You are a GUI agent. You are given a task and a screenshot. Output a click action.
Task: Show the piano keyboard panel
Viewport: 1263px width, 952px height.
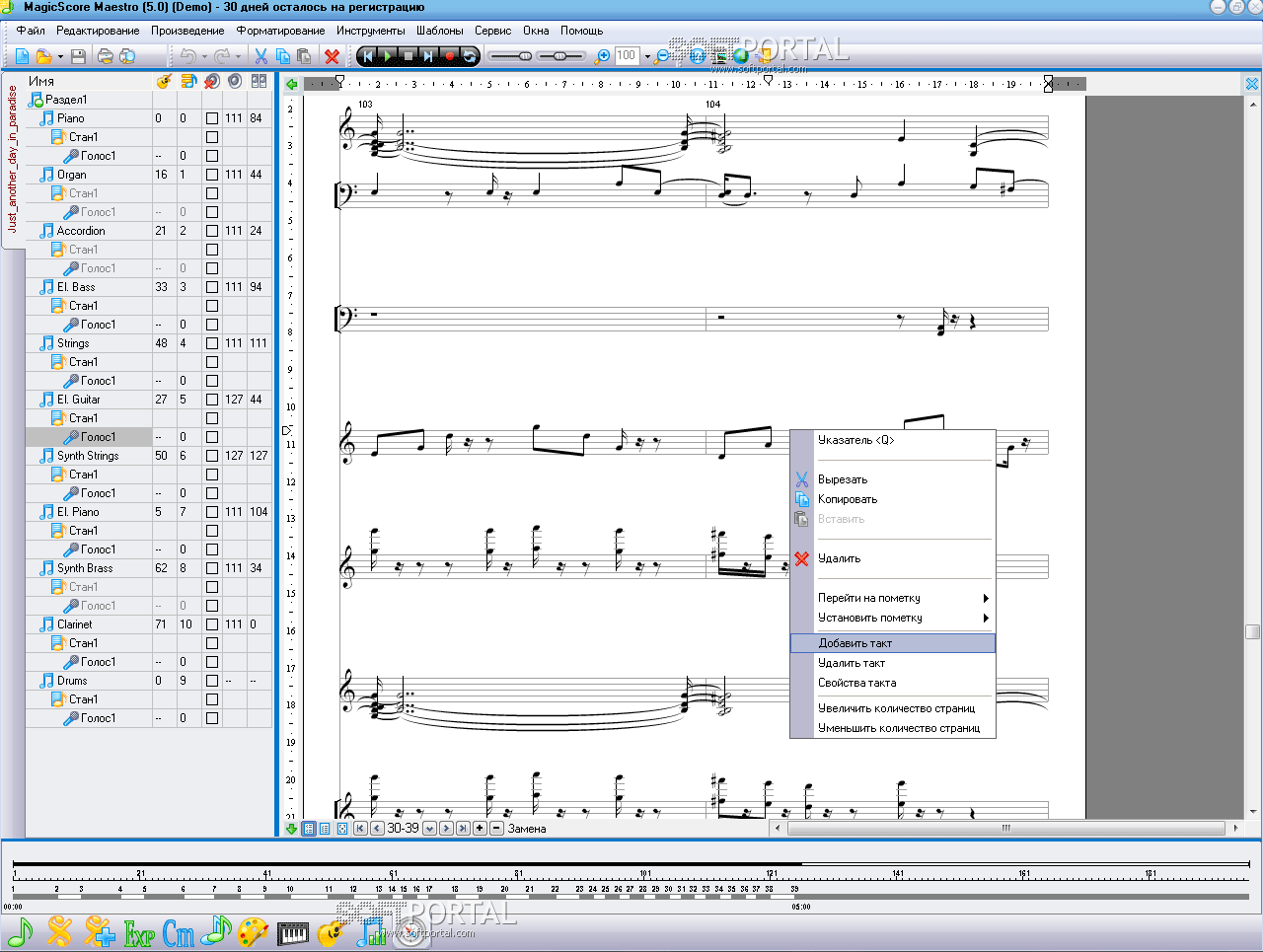coord(293,932)
